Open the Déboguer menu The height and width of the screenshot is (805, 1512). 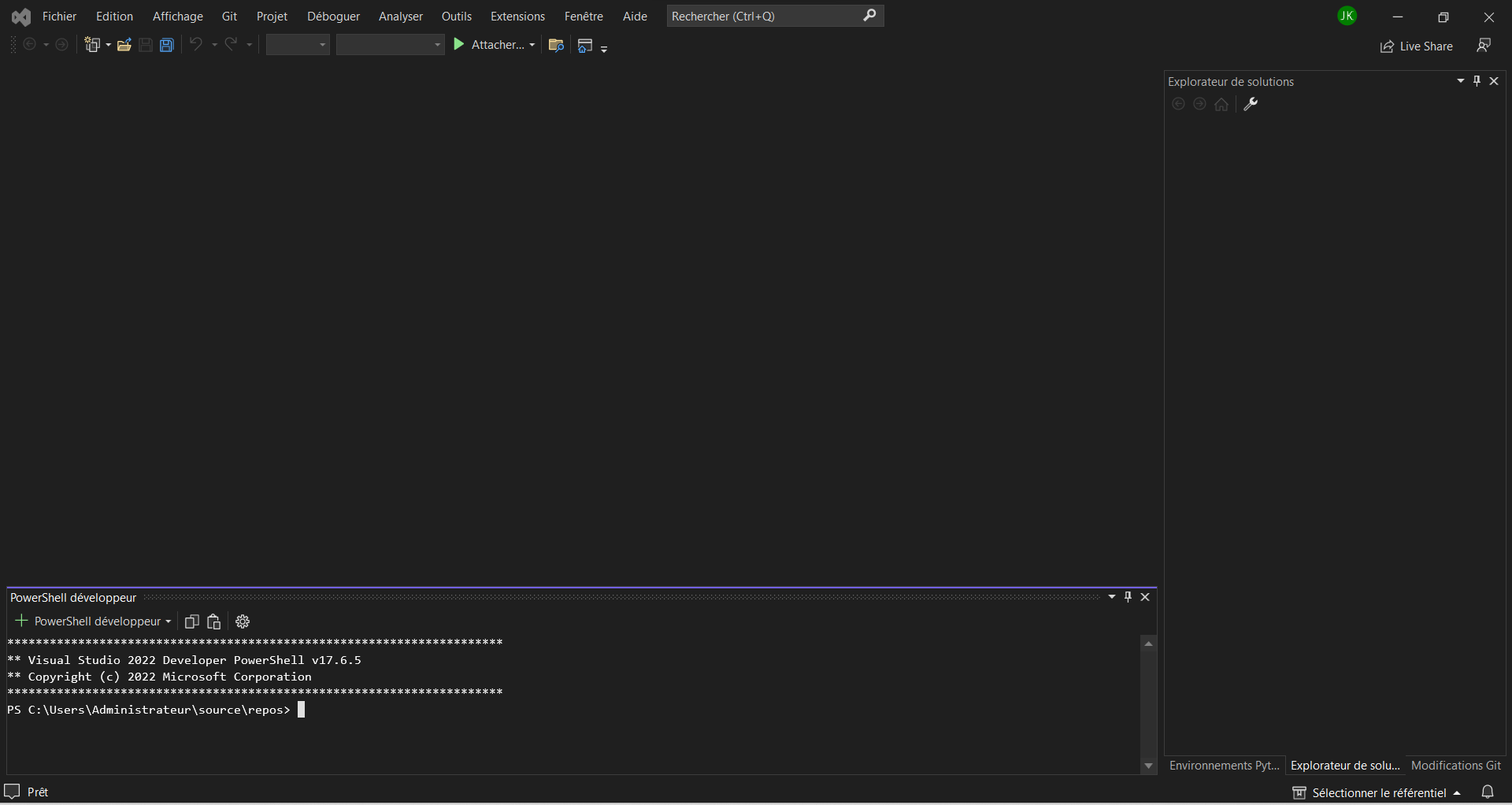333,17
